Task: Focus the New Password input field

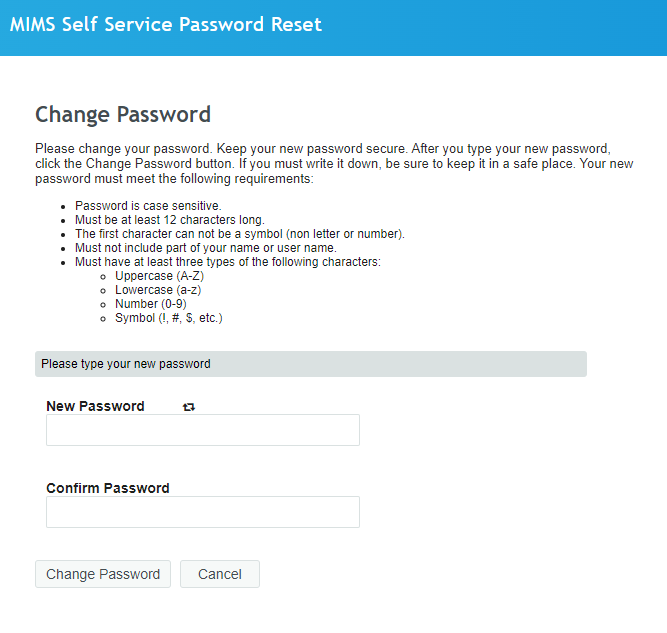Action: (202, 430)
